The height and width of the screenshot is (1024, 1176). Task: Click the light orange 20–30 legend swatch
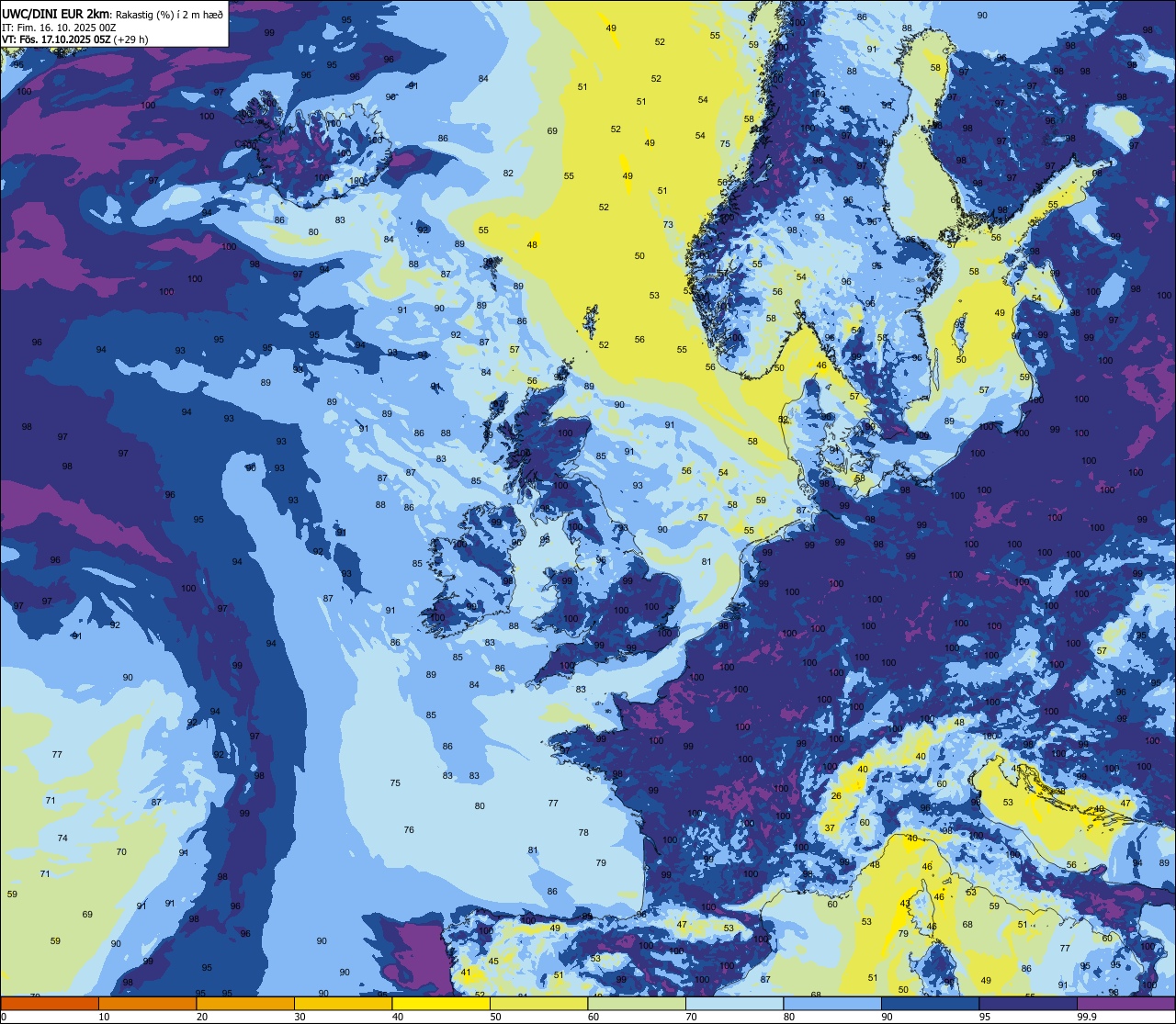tap(245, 1004)
